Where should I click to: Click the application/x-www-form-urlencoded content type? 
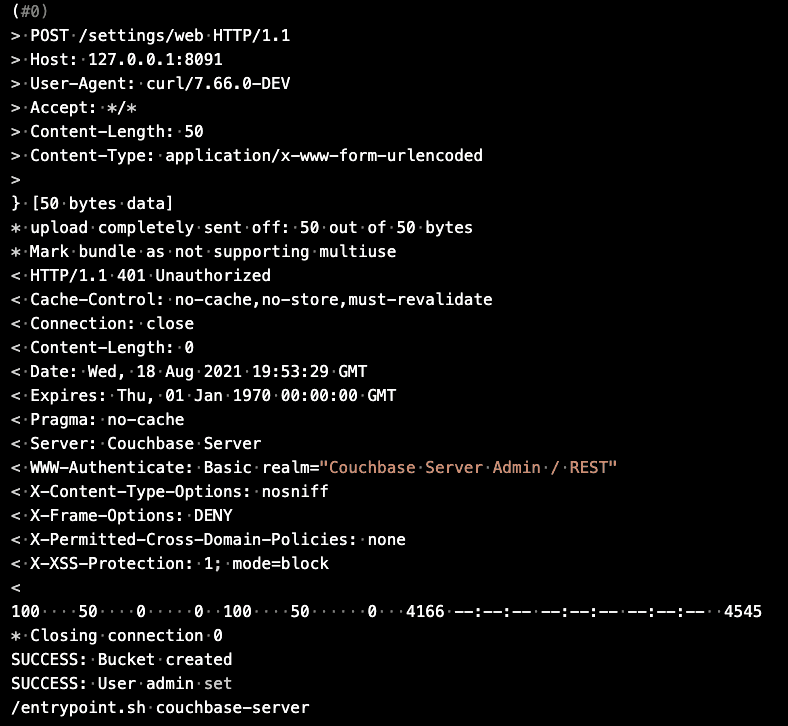(324, 156)
